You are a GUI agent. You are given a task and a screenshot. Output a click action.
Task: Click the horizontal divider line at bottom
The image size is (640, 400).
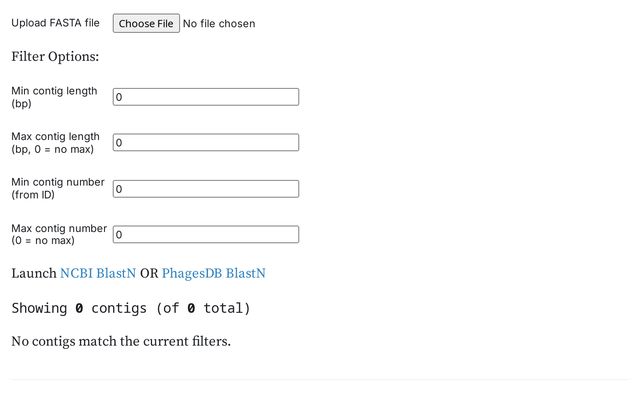tap(320, 379)
